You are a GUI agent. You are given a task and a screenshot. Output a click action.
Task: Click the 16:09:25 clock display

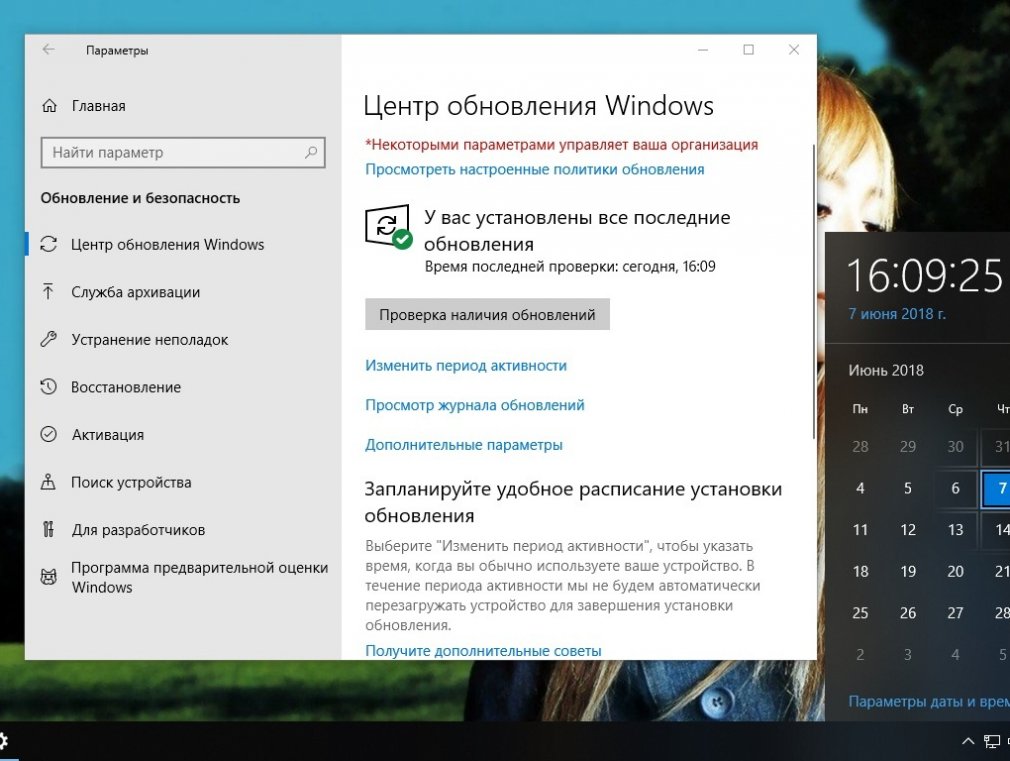pyautogui.click(x=924, y=276)
